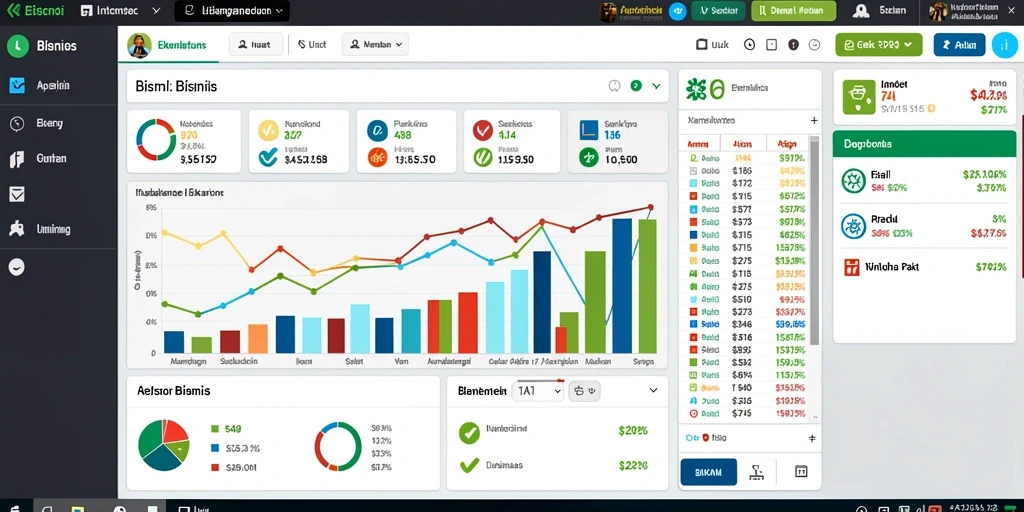
Task: Click the blue checkmark Apeinin sidebar icon
Action: 18,85
